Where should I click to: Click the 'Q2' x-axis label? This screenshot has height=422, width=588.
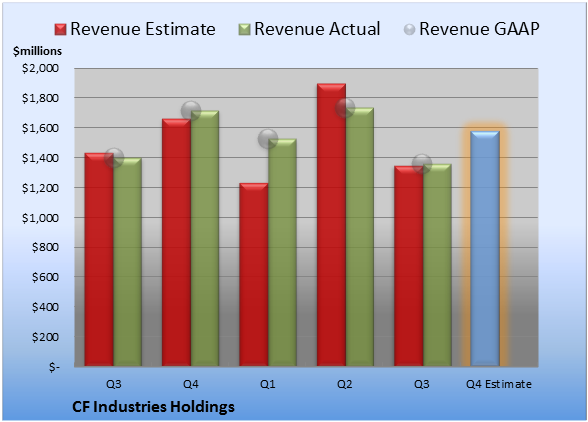click(x=345, y=384)
